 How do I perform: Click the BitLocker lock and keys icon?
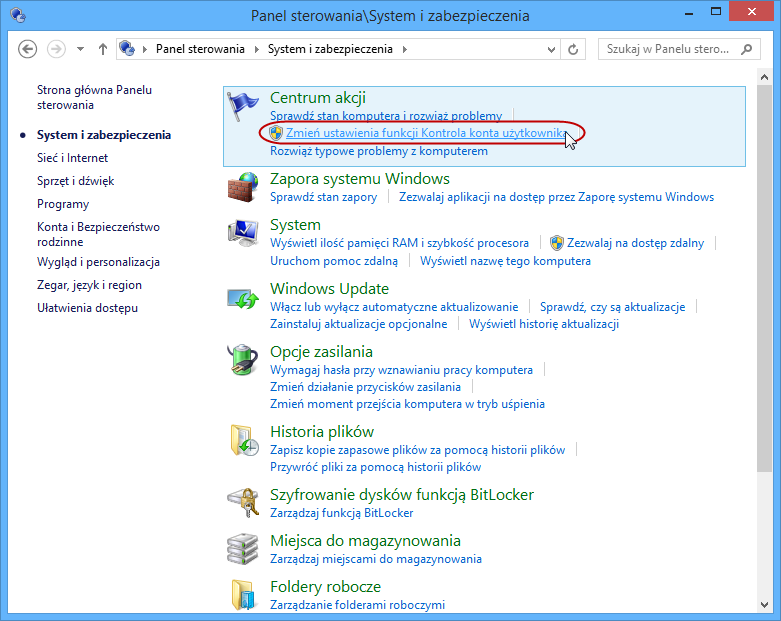coord(243,503)
